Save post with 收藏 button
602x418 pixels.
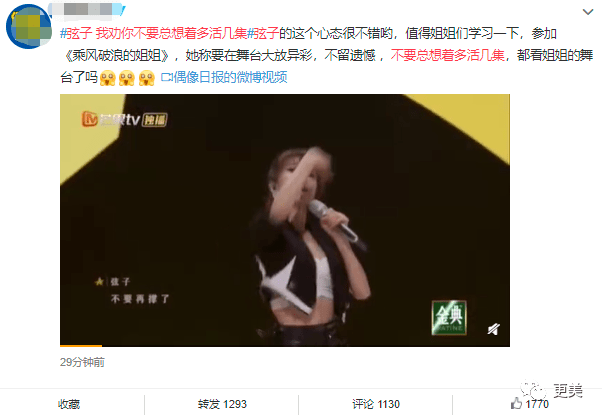(x=69, y=404)
